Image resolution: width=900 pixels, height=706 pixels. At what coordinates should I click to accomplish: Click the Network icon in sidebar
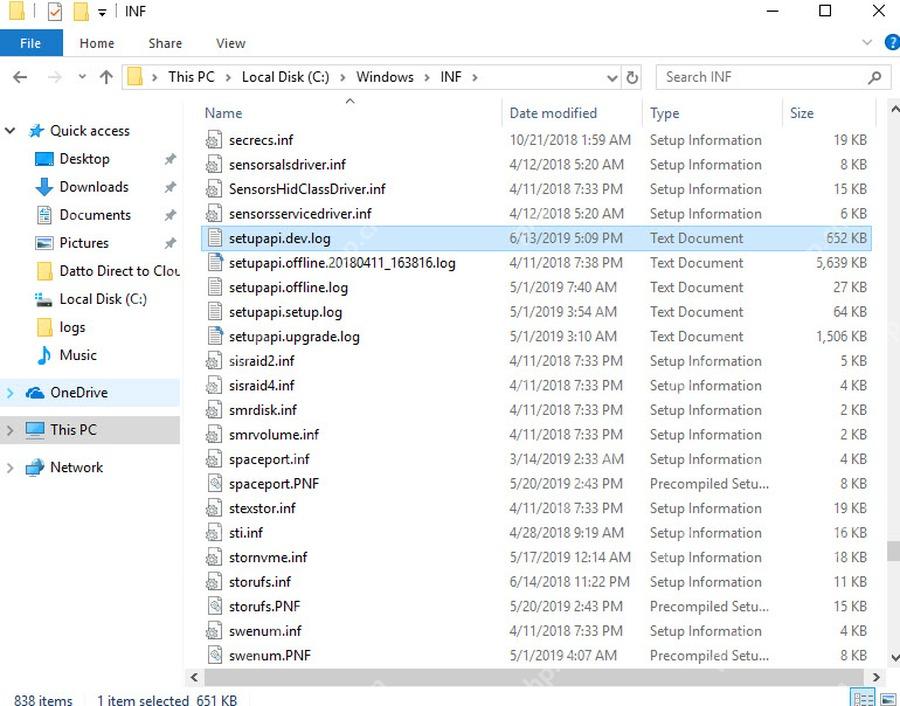(x=35, y=468)
